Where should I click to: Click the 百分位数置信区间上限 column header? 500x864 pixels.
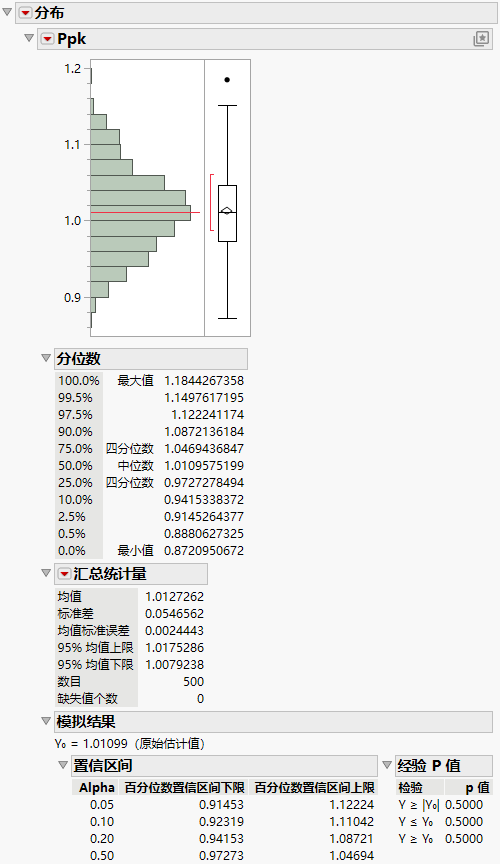(314, 788)
